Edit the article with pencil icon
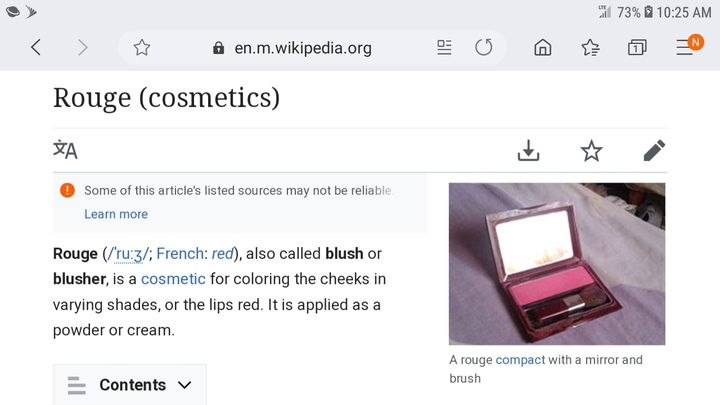This screenshot has height=405, width=720. click(654, 150)
